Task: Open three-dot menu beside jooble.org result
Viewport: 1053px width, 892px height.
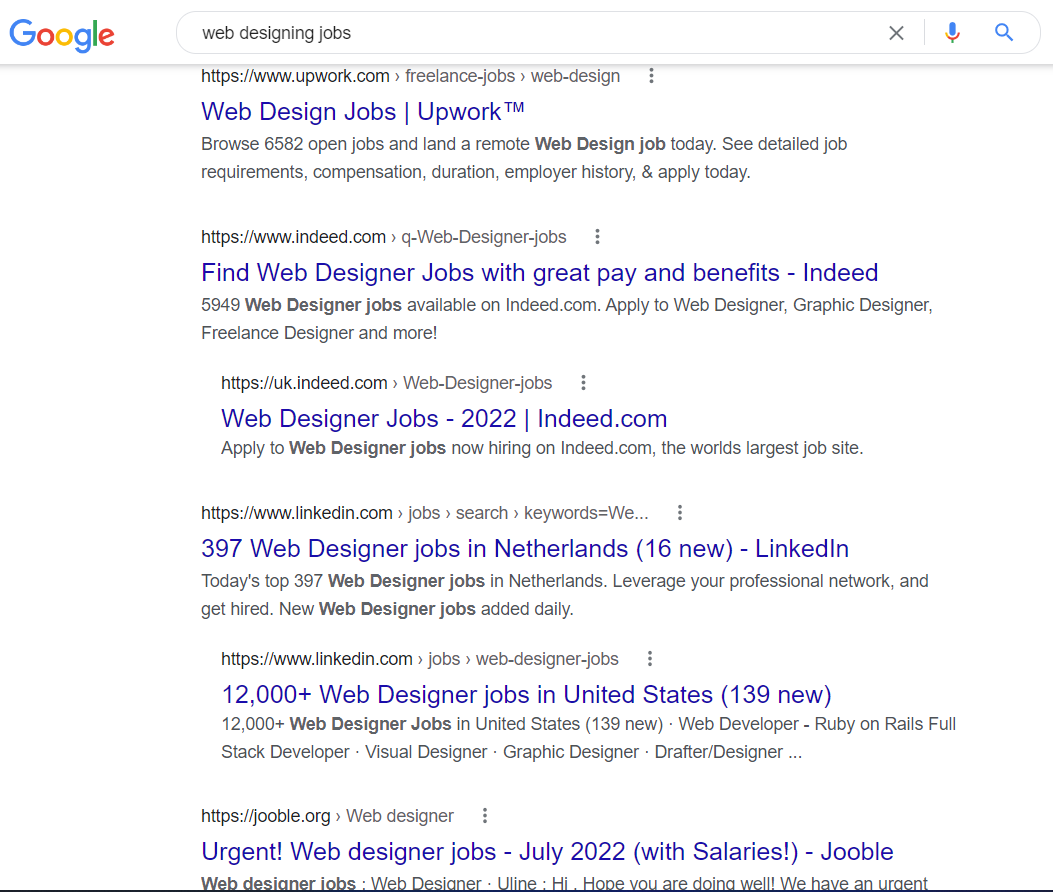Action: pos(484,815)
